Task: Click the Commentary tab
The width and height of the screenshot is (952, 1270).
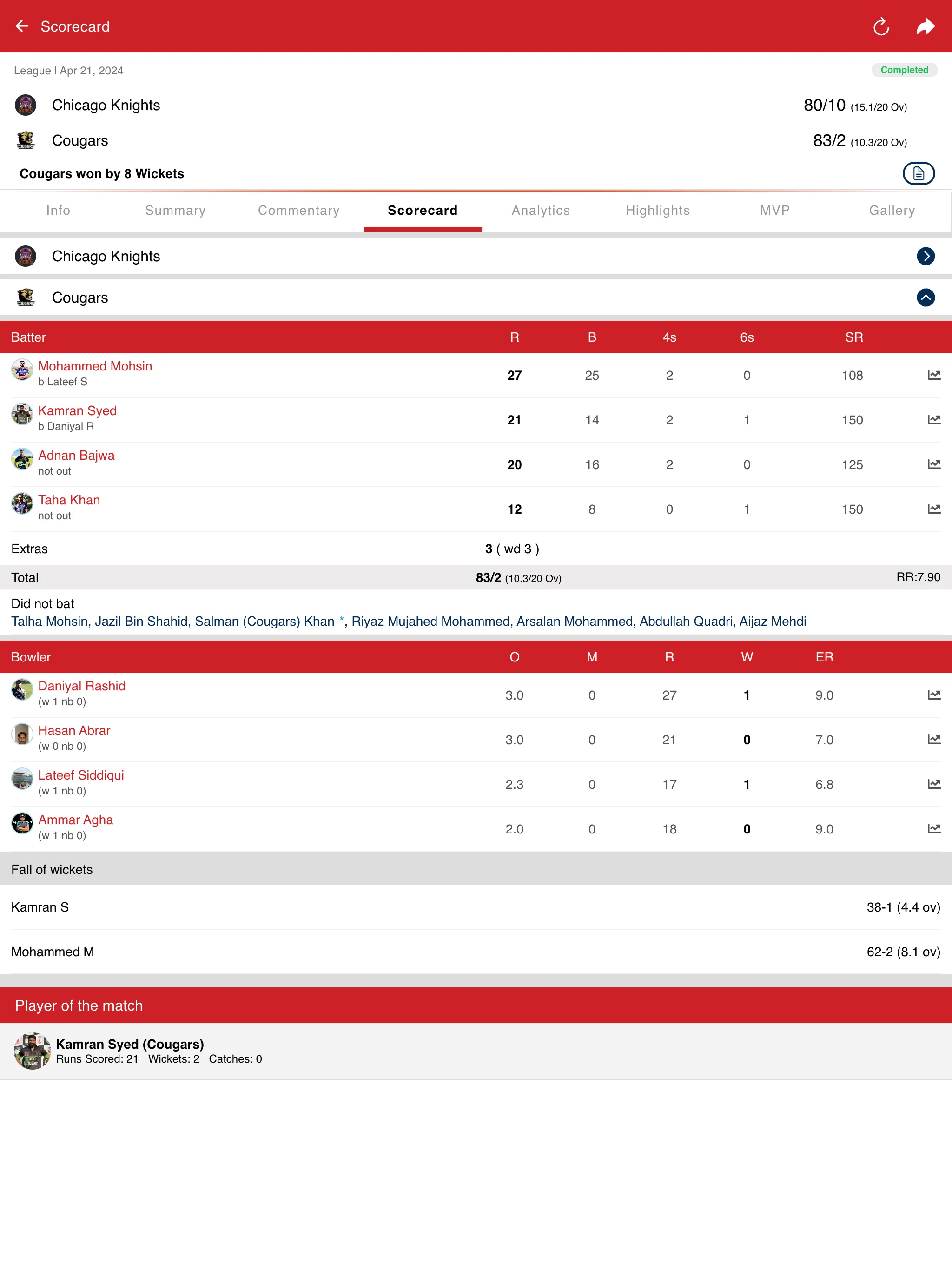Action: [298, 210]
